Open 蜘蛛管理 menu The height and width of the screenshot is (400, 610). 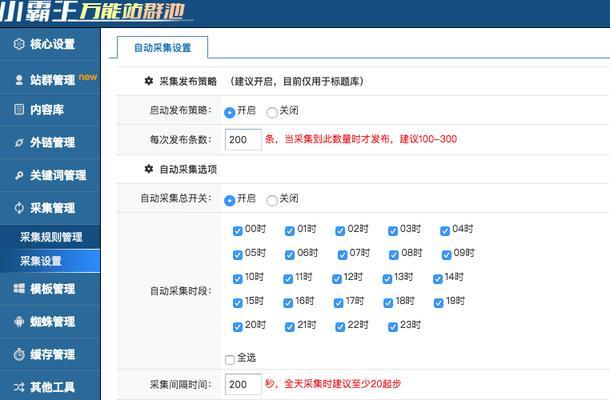pos(50,321)
